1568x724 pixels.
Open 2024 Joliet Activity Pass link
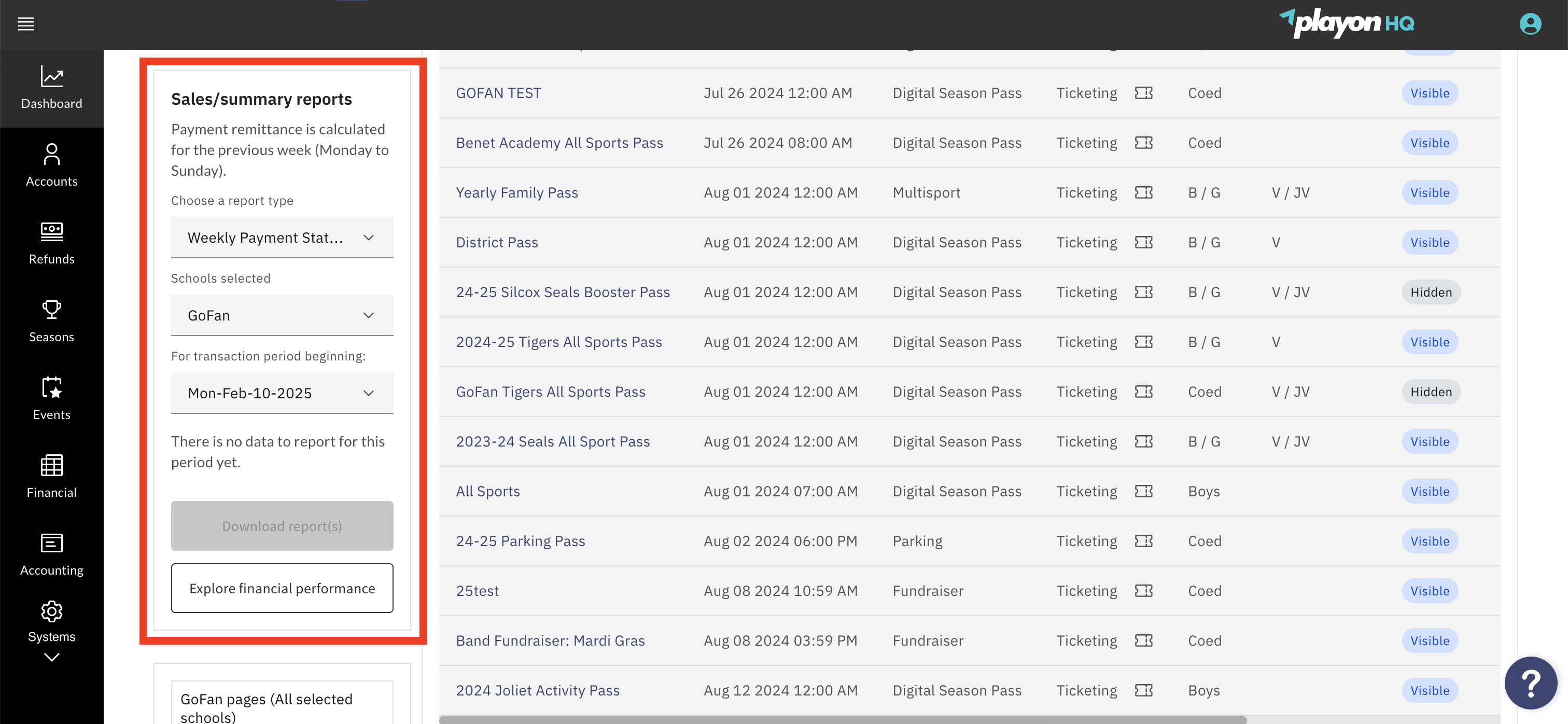click(538, 690)
